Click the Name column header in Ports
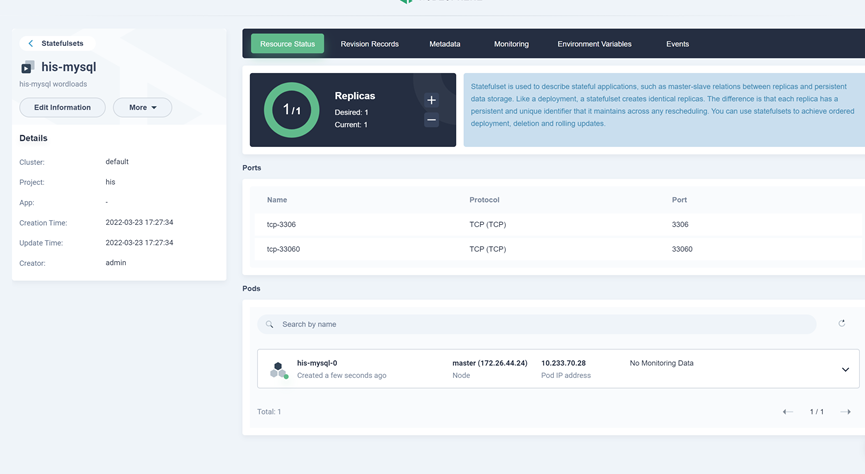This screenshot has height=474, width=865. 277,200
